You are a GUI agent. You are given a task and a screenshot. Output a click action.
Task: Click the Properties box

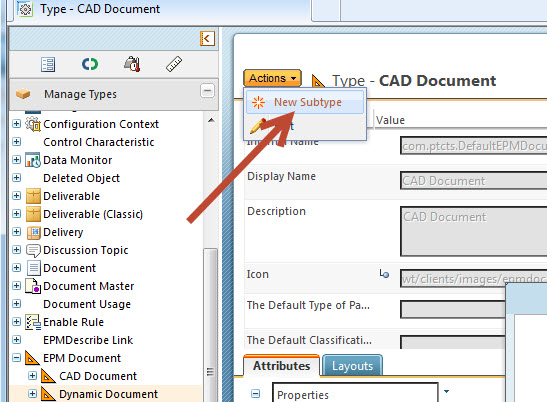coord(355,393)
